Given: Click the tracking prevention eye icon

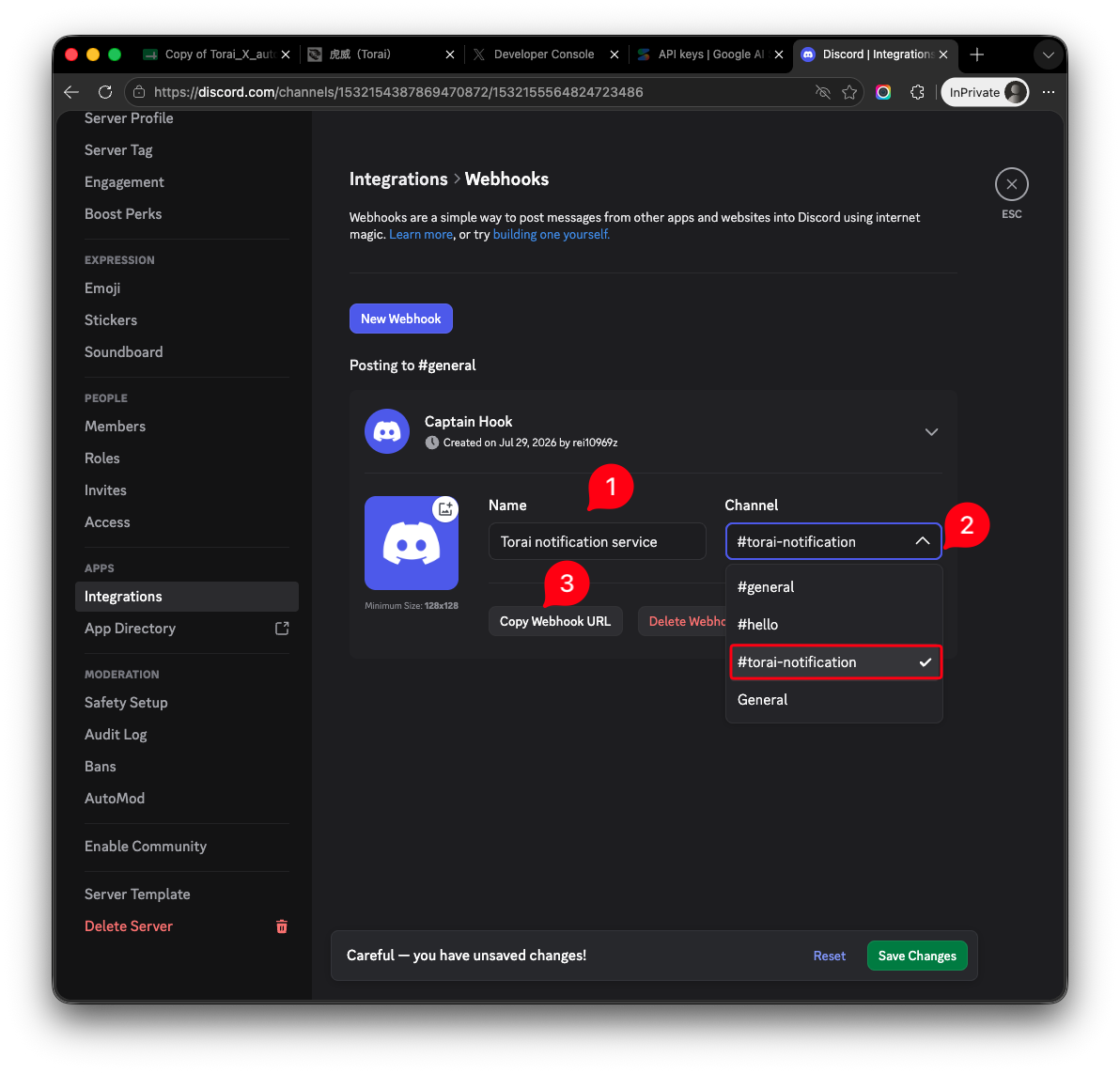Looking at the screenshot, I should tap(823, 92).
